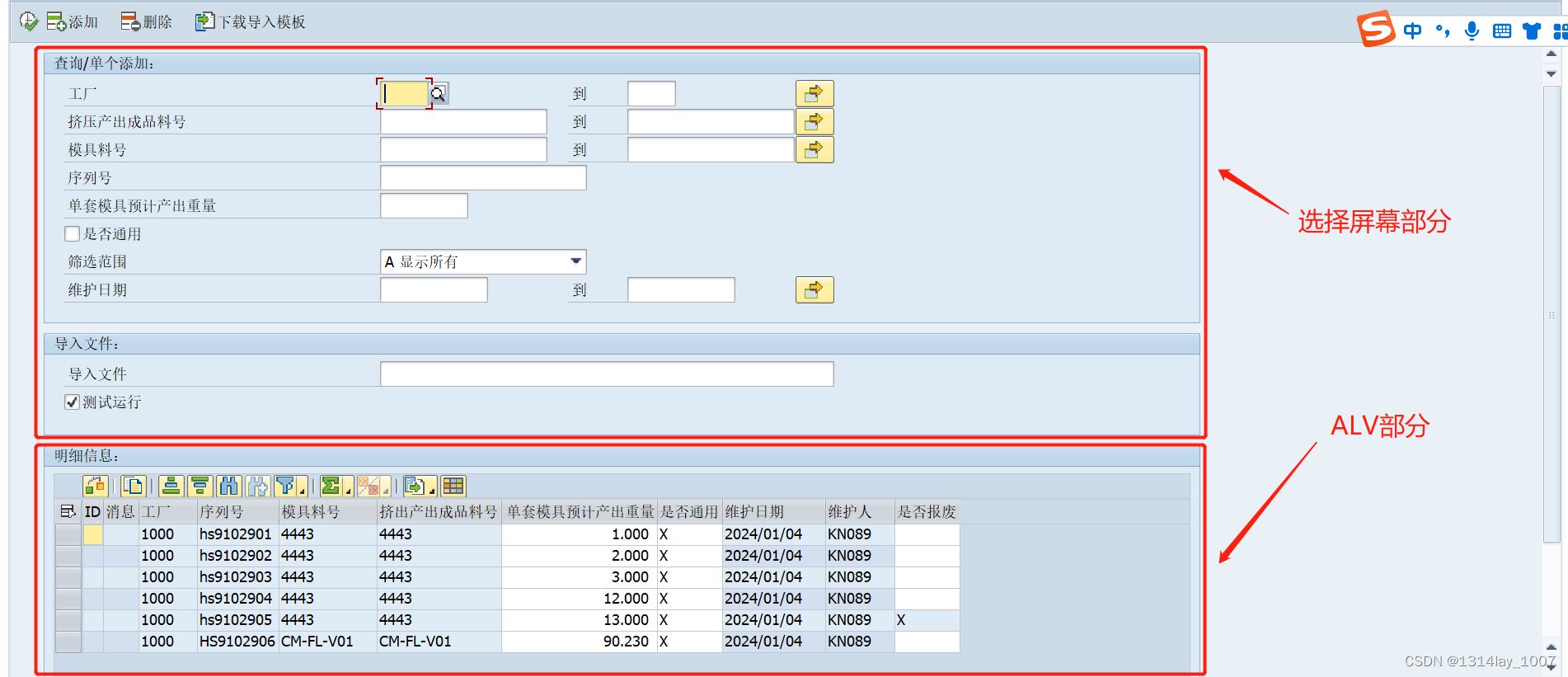Screen dimensions: 1568x677
Task: Select the row selector for hs9102901
Action: [x=68, y=534]
